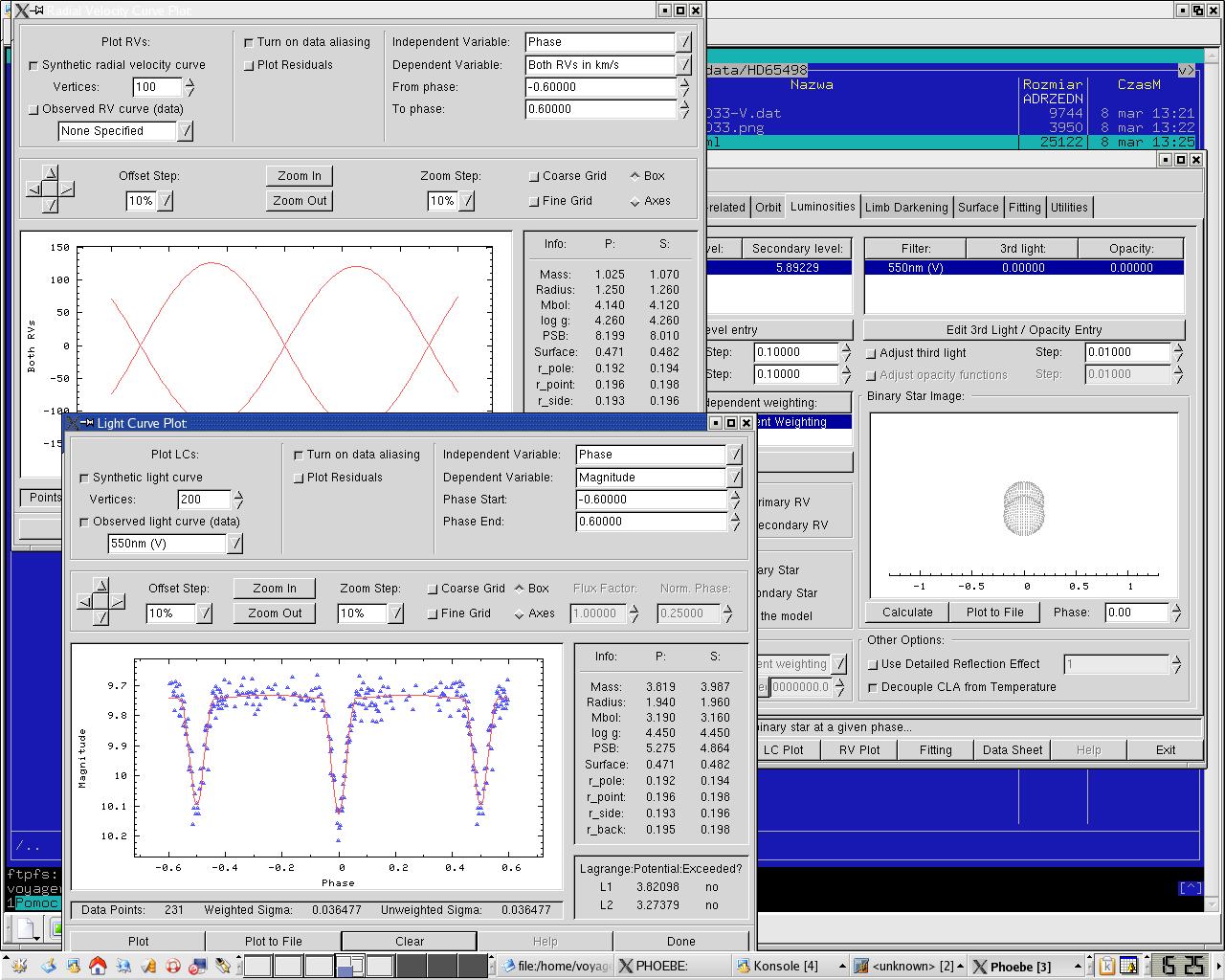Screen dimensions: 1225x980
Task: Check Use Detailed Reflection Effect option
Action: [872, 664]
